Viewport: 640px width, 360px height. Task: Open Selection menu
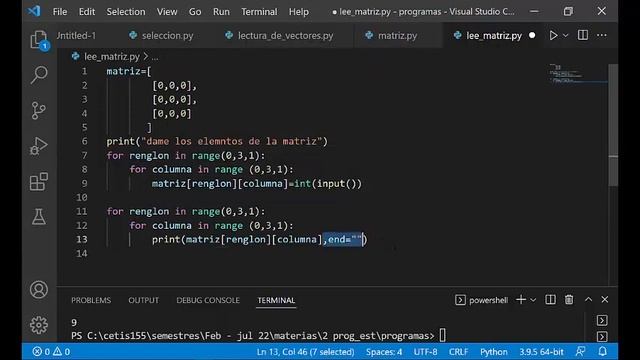point(126,12)
